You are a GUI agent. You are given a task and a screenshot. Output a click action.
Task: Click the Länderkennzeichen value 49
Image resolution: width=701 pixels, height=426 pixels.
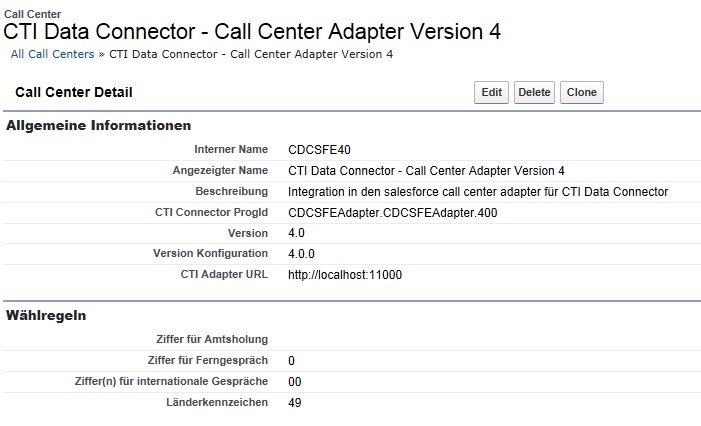pyautogui.click(x=294, y=403)
